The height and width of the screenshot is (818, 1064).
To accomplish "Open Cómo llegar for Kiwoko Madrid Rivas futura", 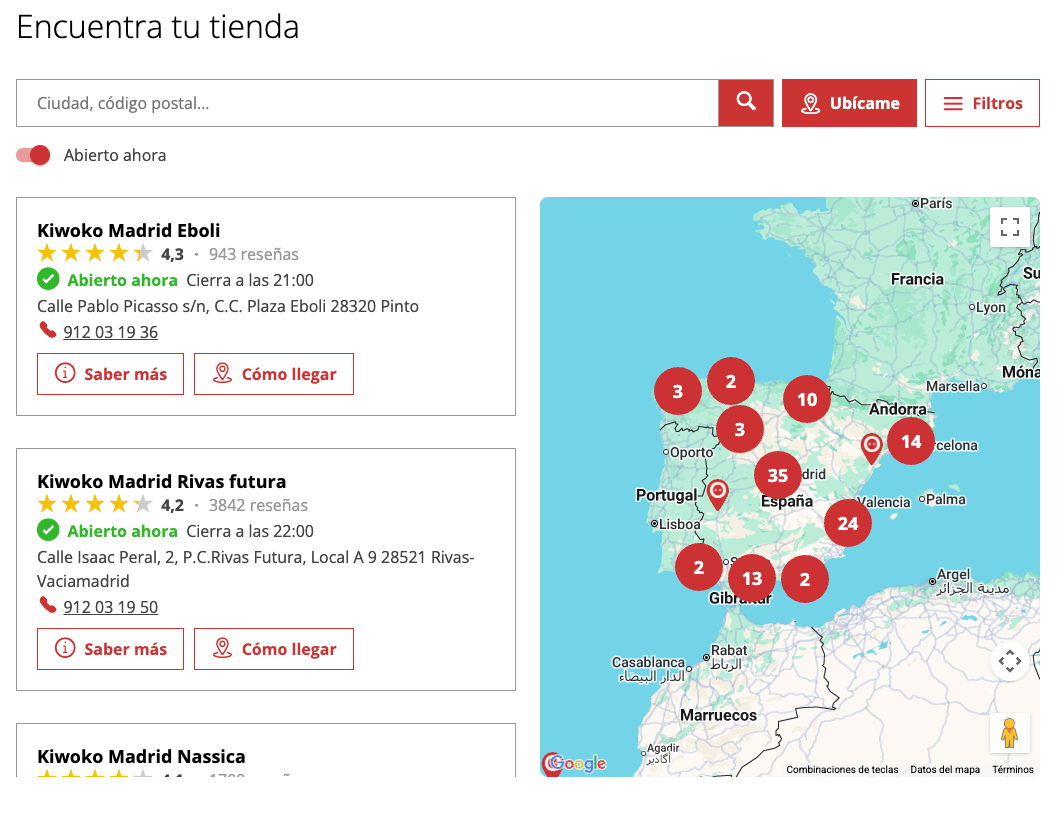I will click(x=274, y=648).
